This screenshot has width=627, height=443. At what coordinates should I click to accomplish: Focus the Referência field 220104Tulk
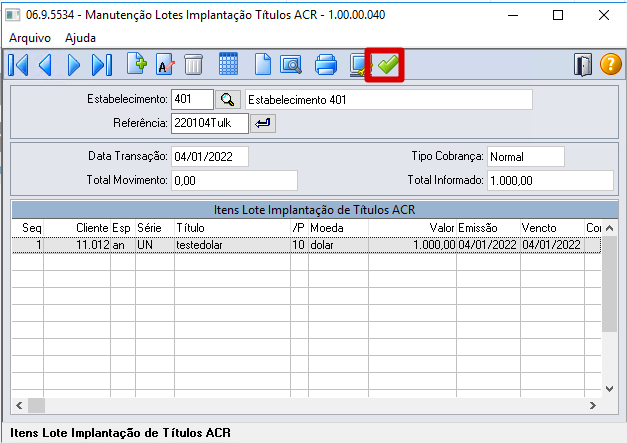coord(210,123)
